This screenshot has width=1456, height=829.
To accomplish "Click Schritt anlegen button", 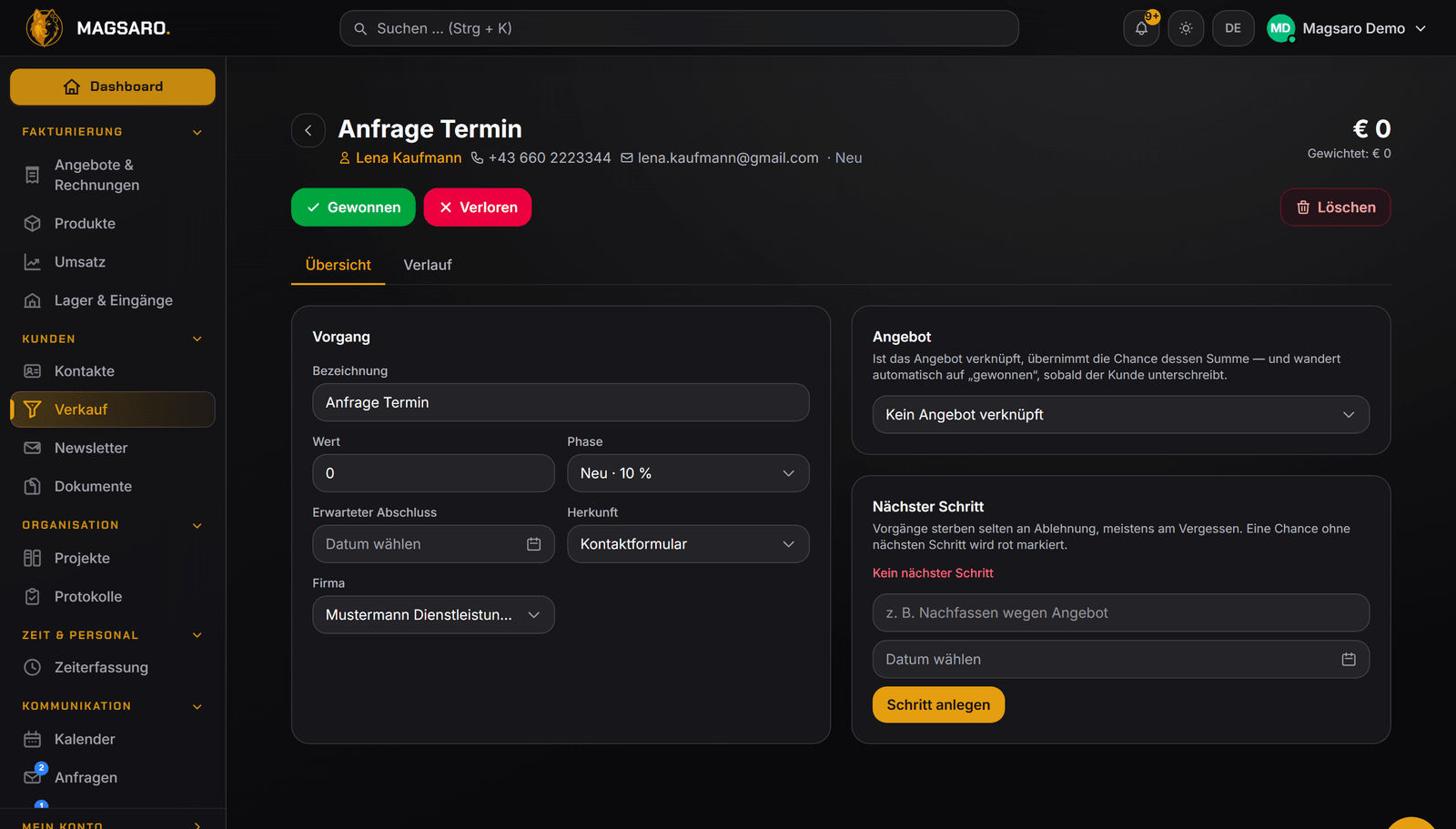I will (x=938, y=705).
